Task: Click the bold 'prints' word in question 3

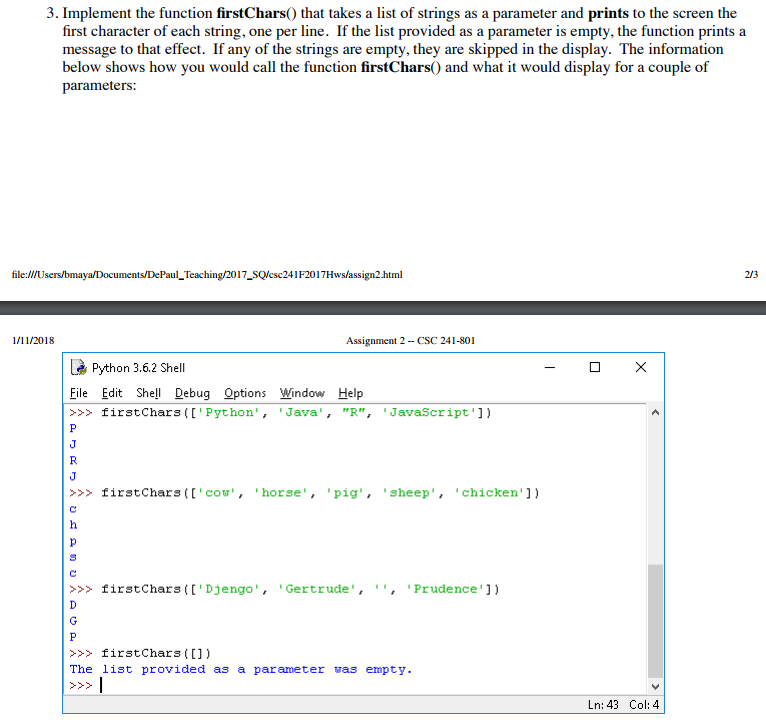Action: pos(608,13)
